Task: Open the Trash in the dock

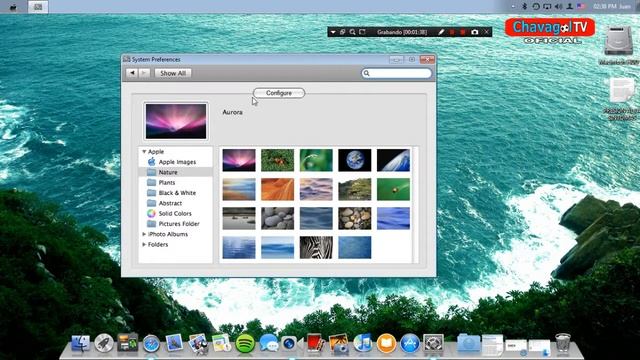Action: point(563,343)
